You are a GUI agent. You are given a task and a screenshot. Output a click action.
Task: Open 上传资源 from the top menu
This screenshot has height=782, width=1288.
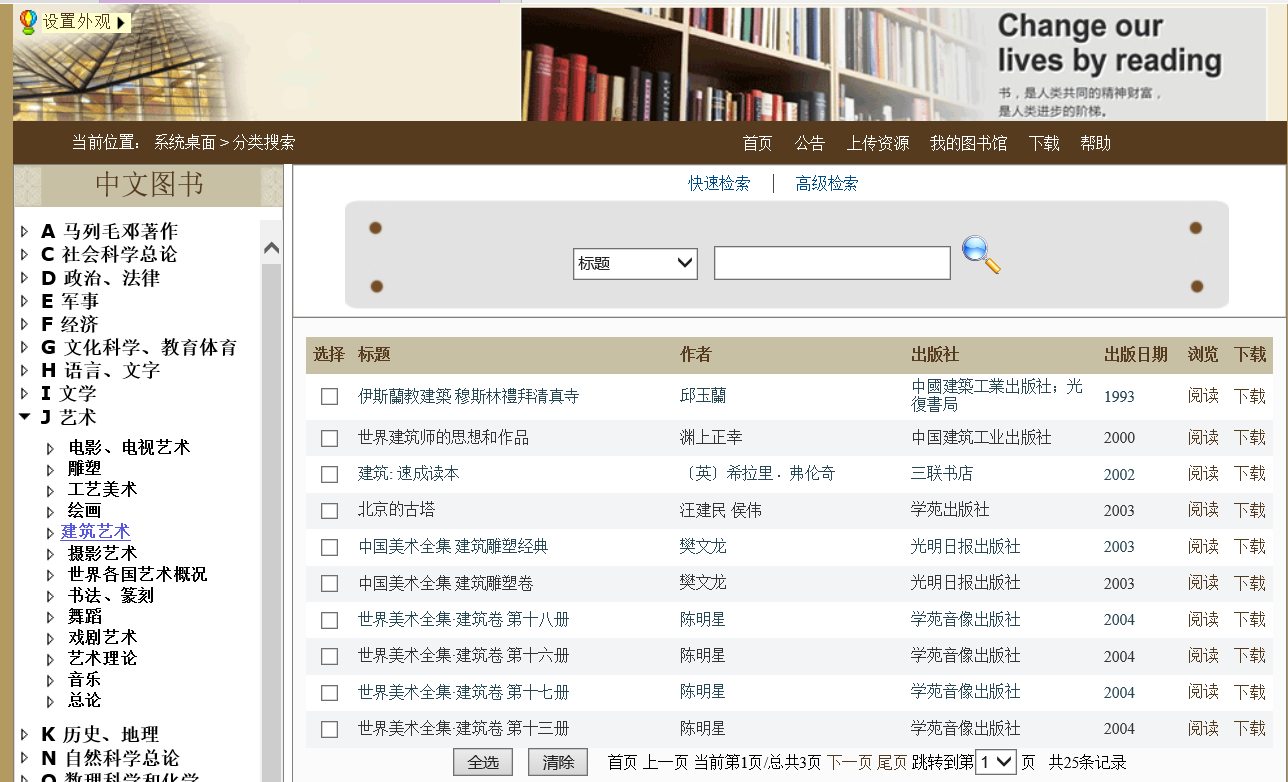tap(877, 143)
